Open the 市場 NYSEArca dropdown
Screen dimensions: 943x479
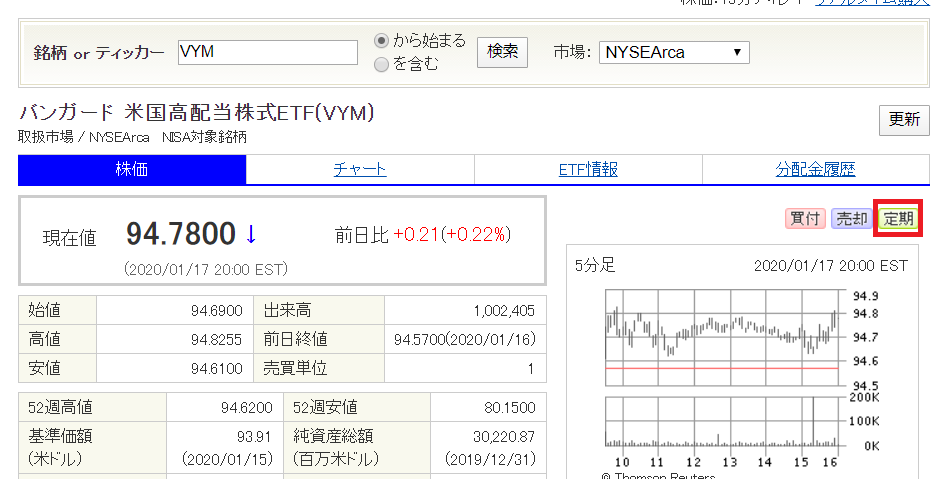pos(674,52)
